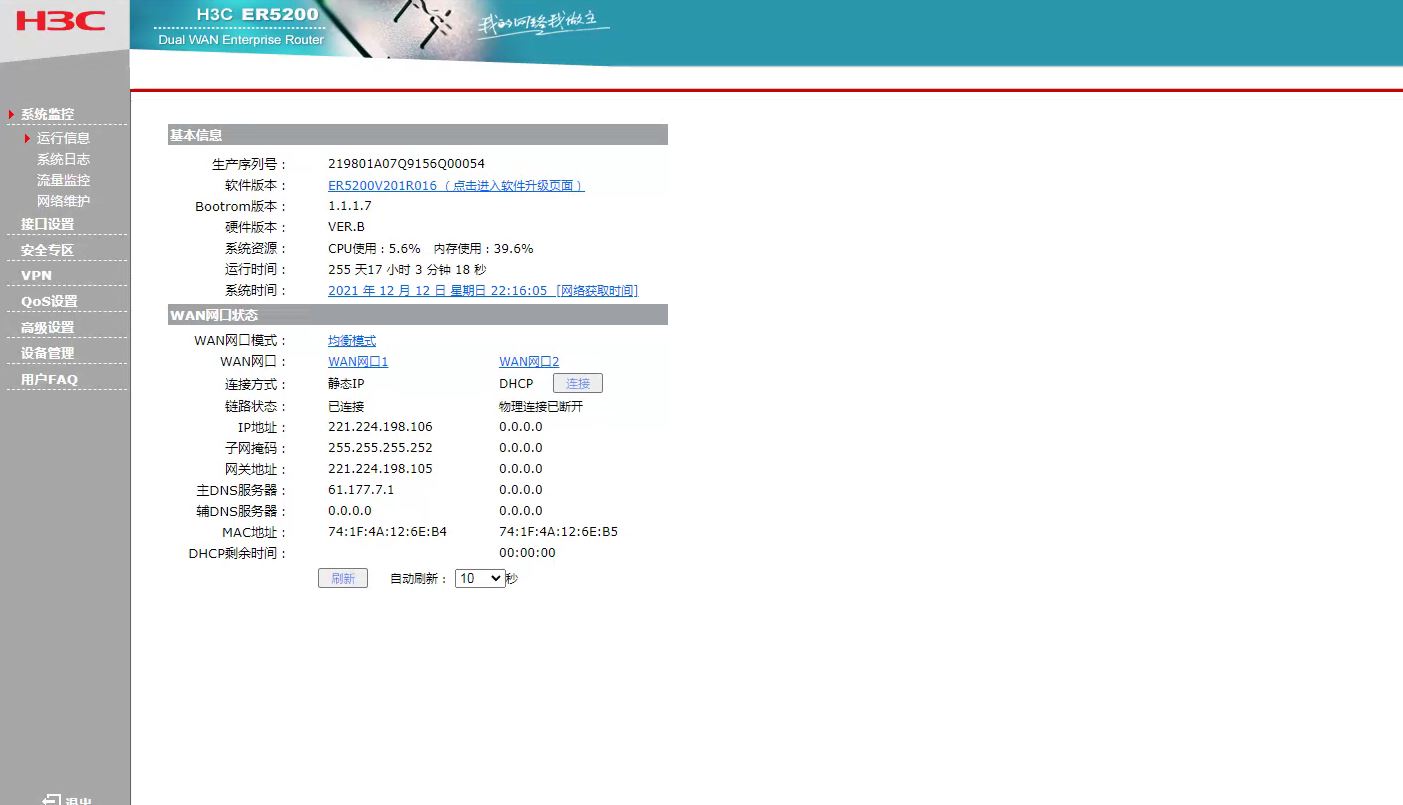Click the ER5200V201R016 software upgrade link
Viewport: 1403px width, 805px height.
(x=456, y=186)
